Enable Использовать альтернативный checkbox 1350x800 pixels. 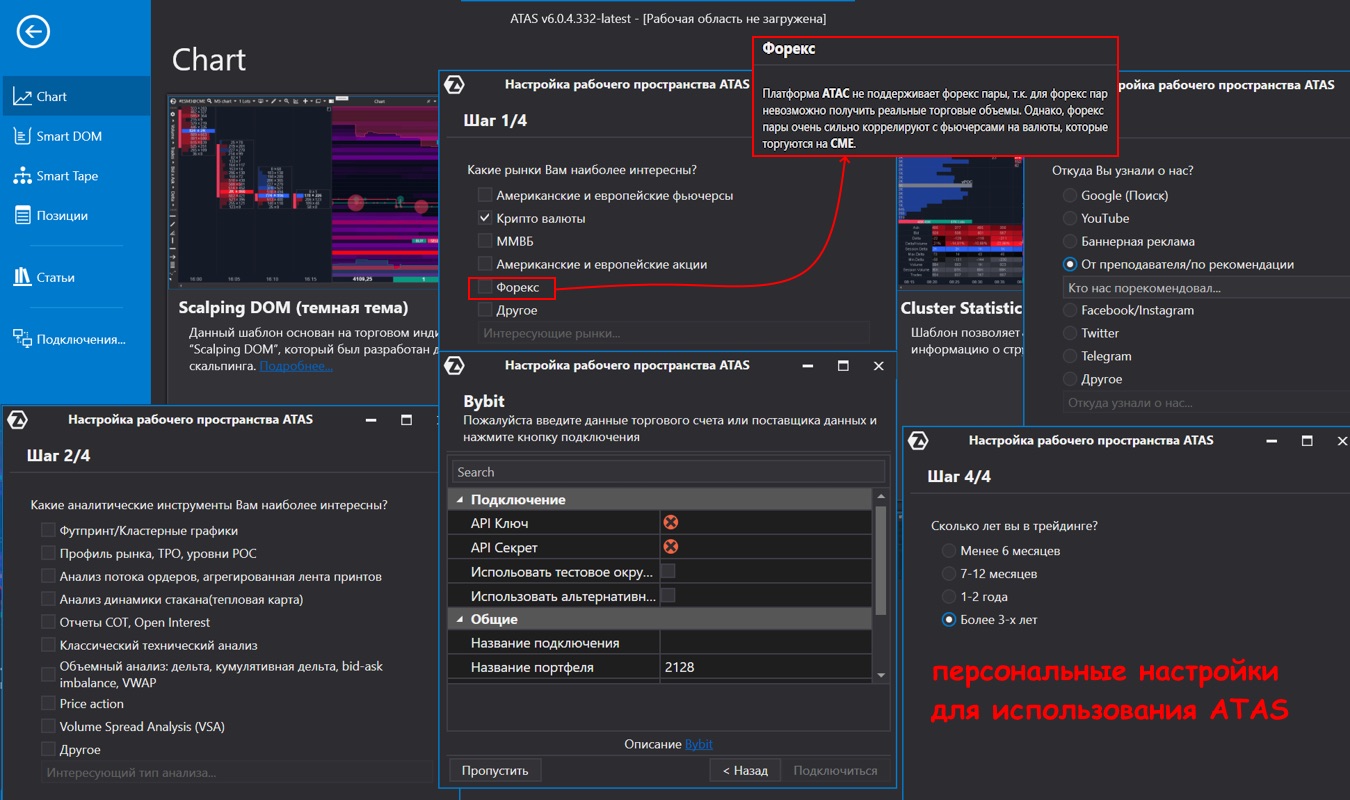pyautogui.click(x=668, y=595)
